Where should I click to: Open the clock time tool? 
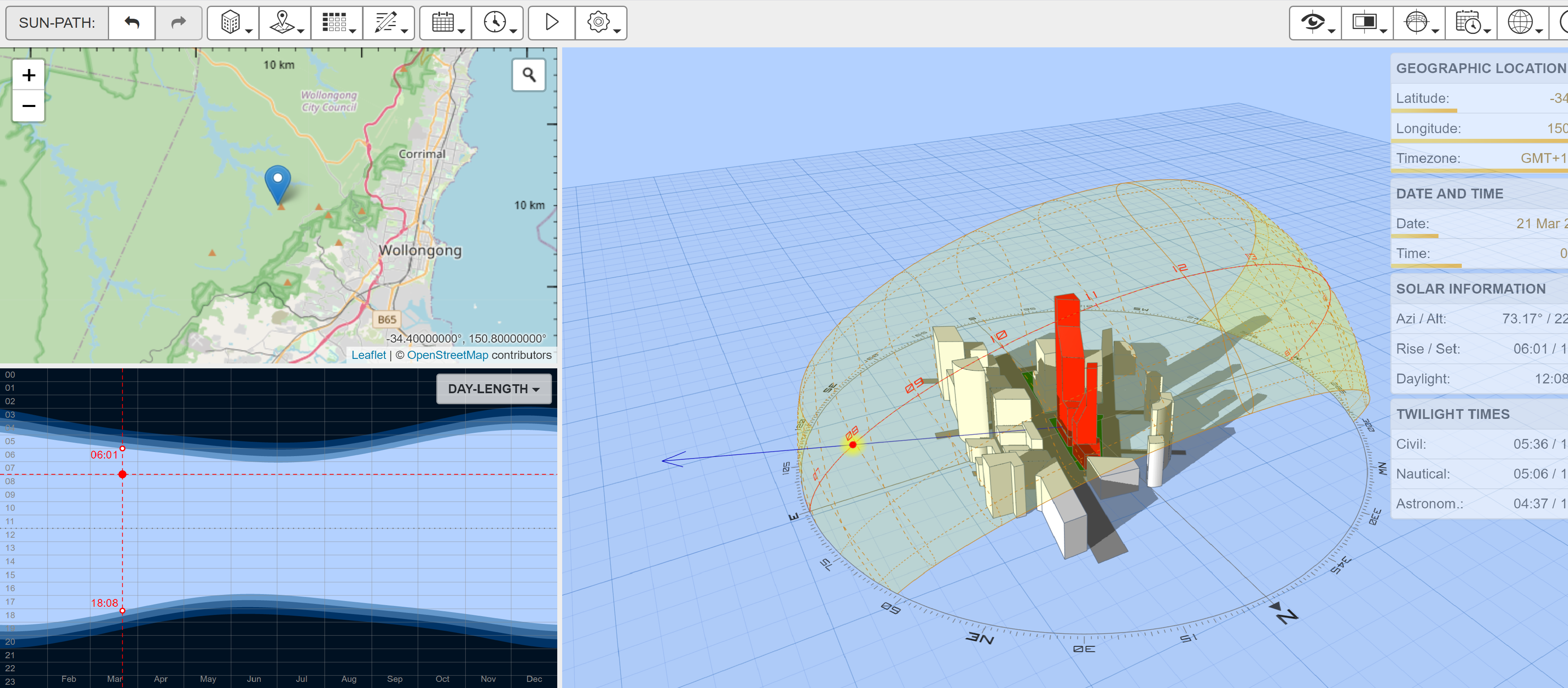495,22
